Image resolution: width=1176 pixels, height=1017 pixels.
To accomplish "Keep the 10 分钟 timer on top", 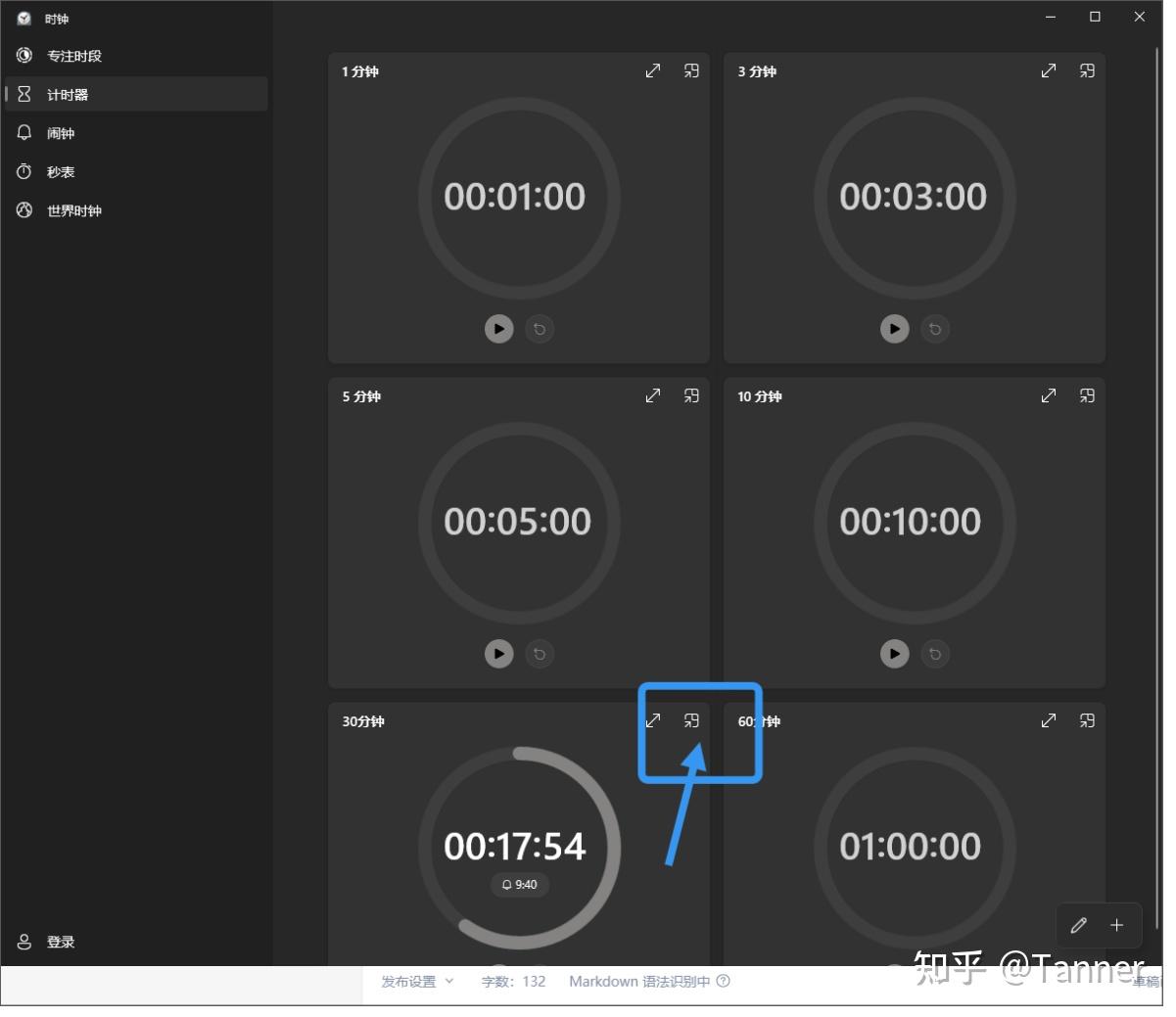I will 1087,395.
